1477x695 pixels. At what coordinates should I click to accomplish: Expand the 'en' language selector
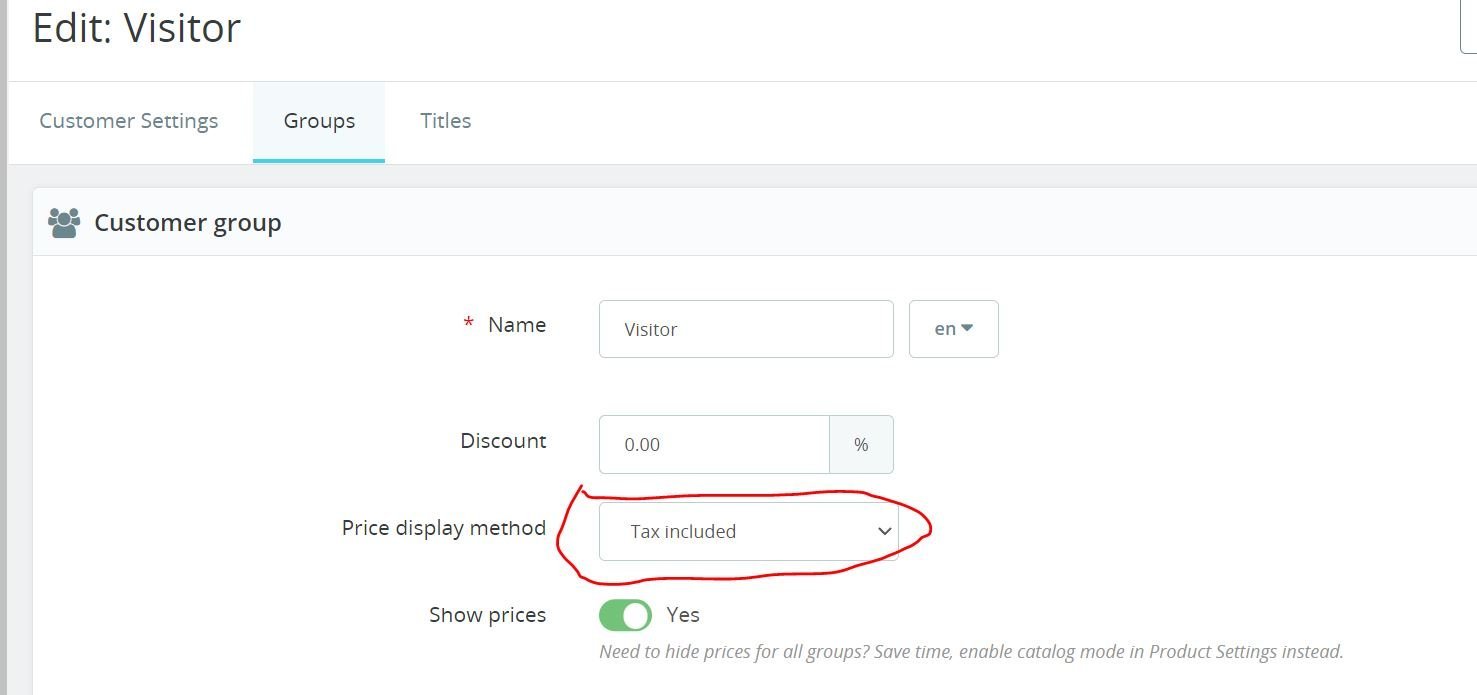[953, 329]
